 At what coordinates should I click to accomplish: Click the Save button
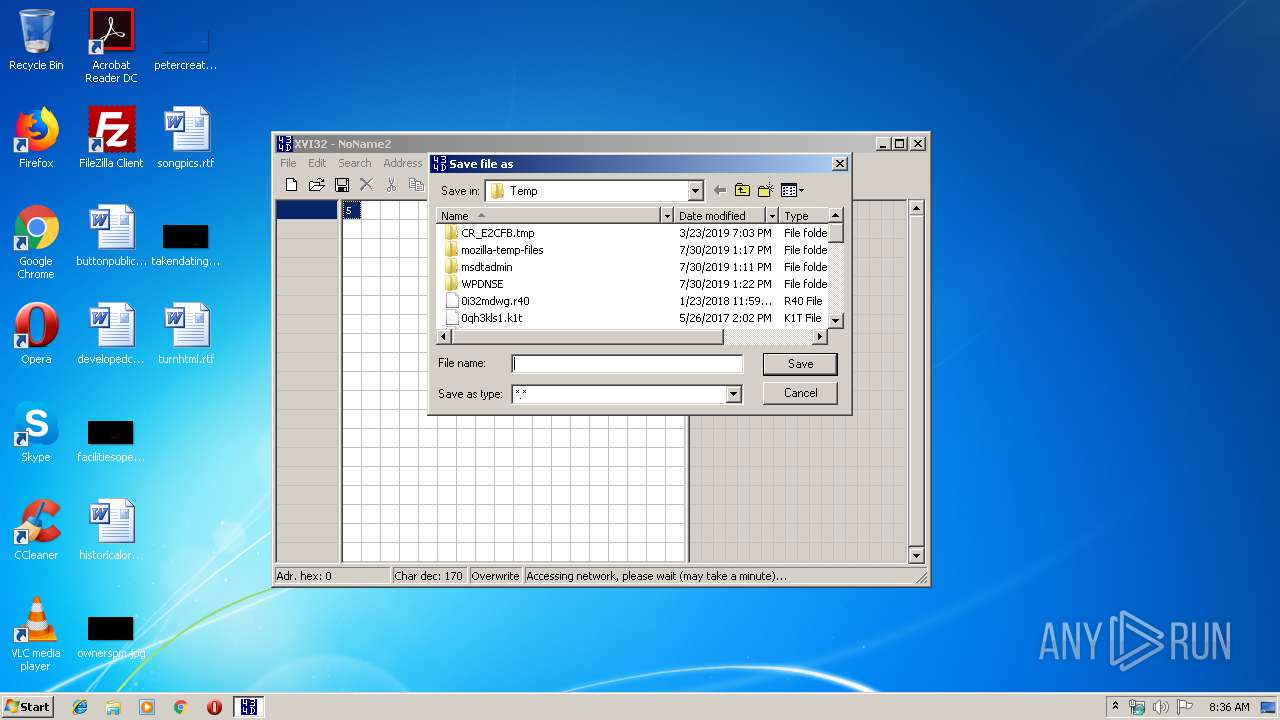click(x=800, y=364)
